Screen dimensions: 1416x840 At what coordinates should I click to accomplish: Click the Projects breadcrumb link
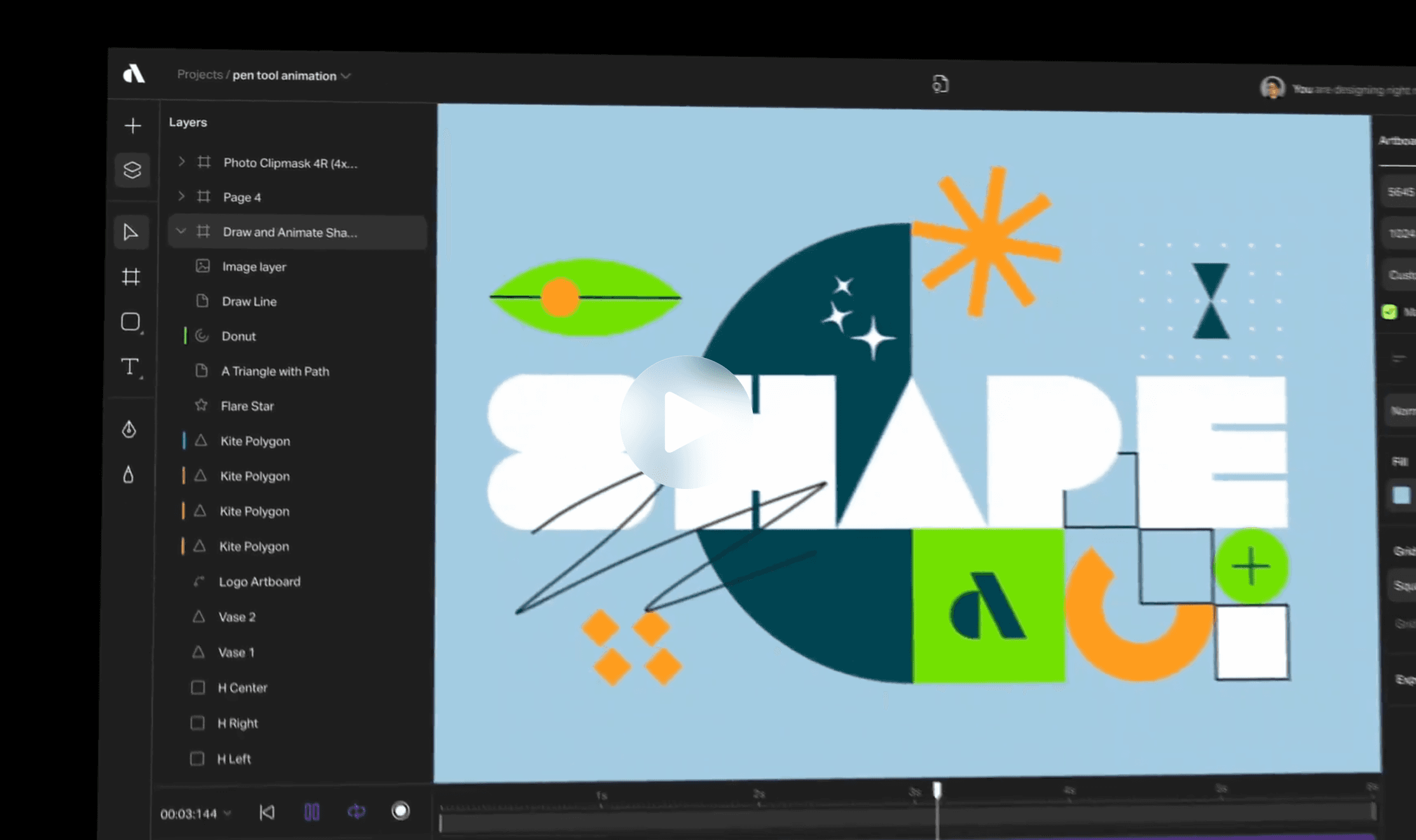tap(200, 74)
